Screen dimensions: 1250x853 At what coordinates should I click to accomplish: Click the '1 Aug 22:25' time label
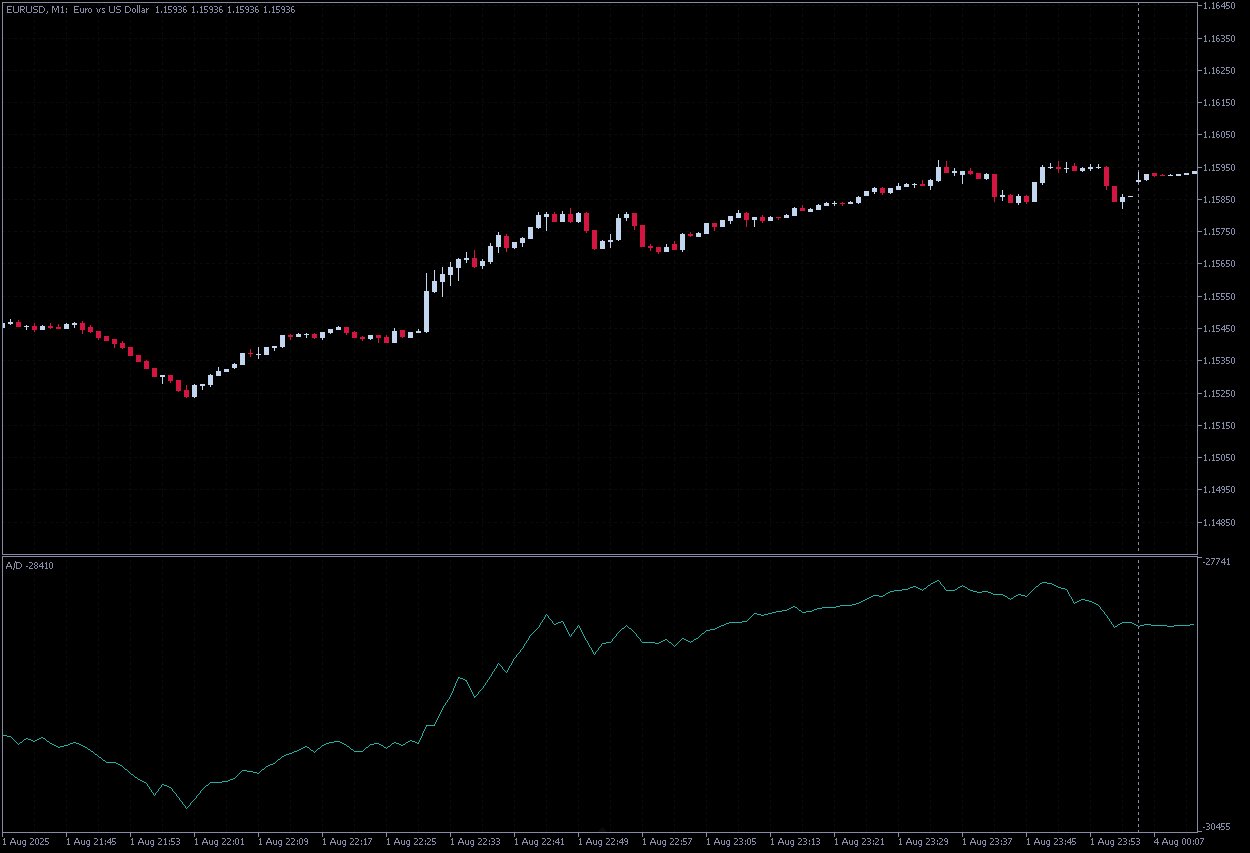coord(410,842)
